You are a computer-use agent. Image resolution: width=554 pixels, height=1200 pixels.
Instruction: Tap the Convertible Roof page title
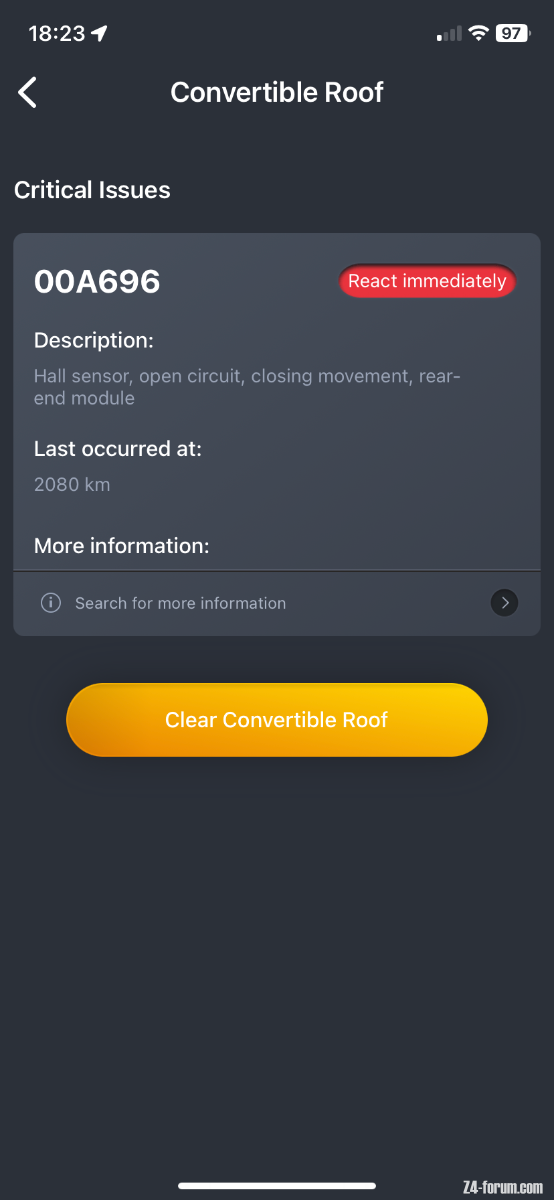tap(277, 92)
